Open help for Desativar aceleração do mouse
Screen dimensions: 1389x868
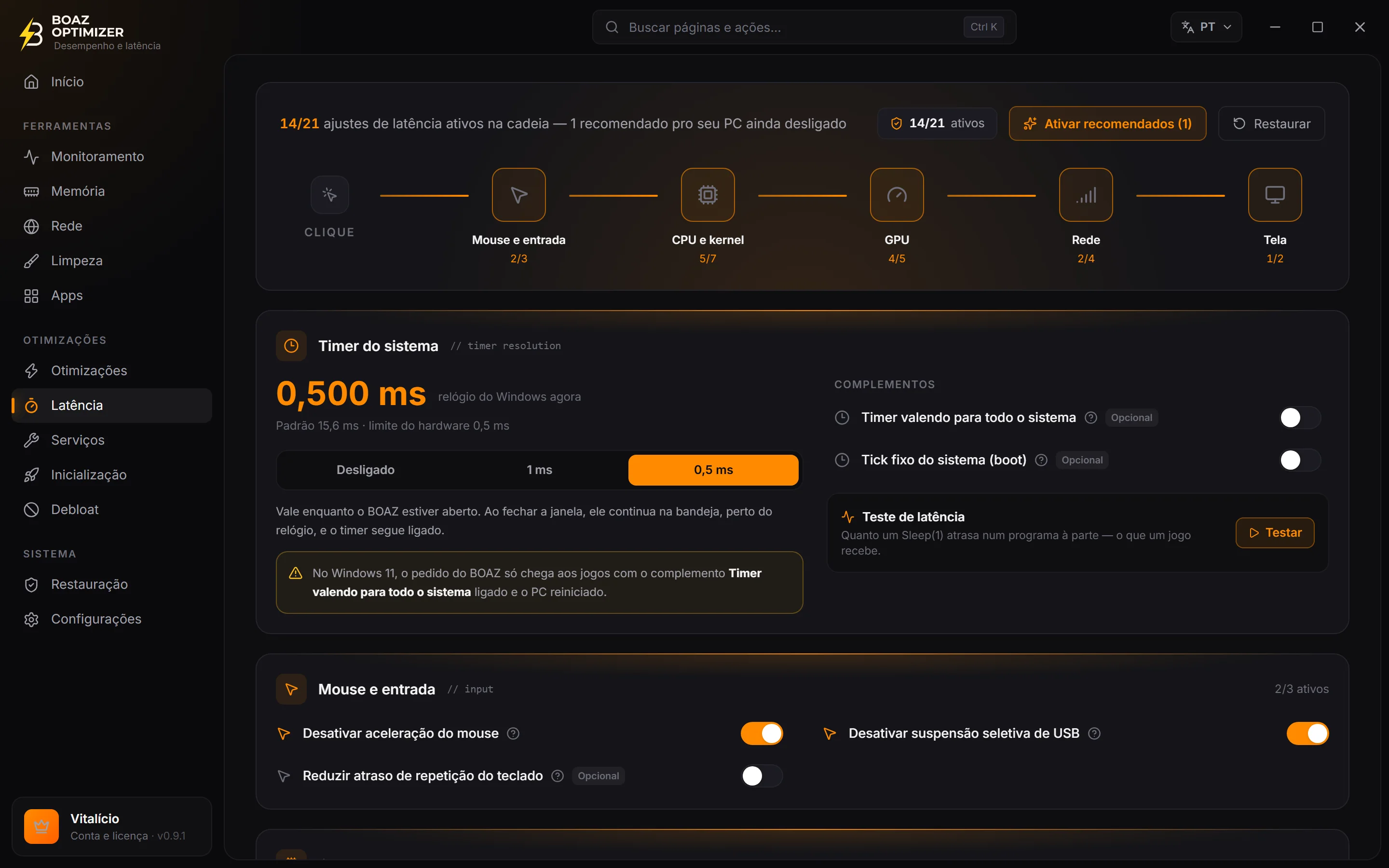513,733
